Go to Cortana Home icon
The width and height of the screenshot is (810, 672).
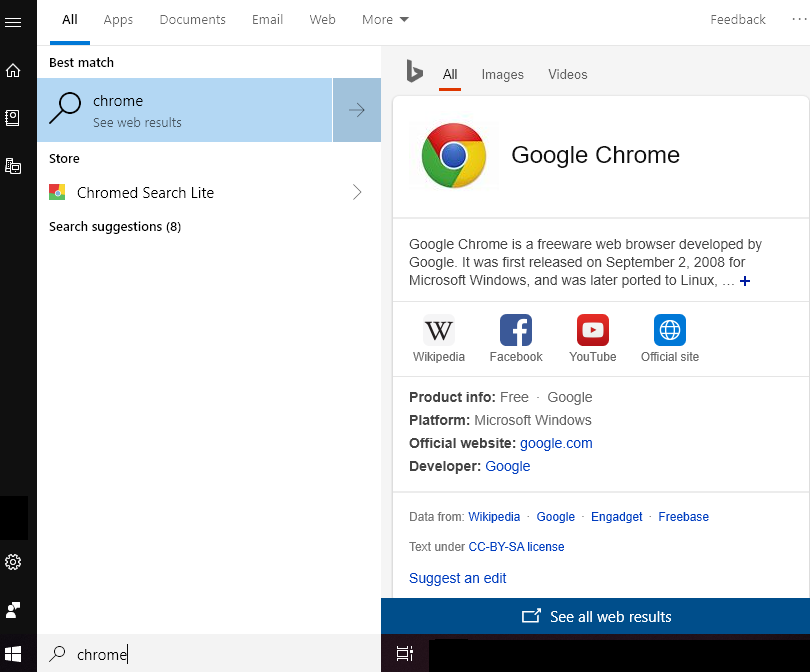pos(13,70)
